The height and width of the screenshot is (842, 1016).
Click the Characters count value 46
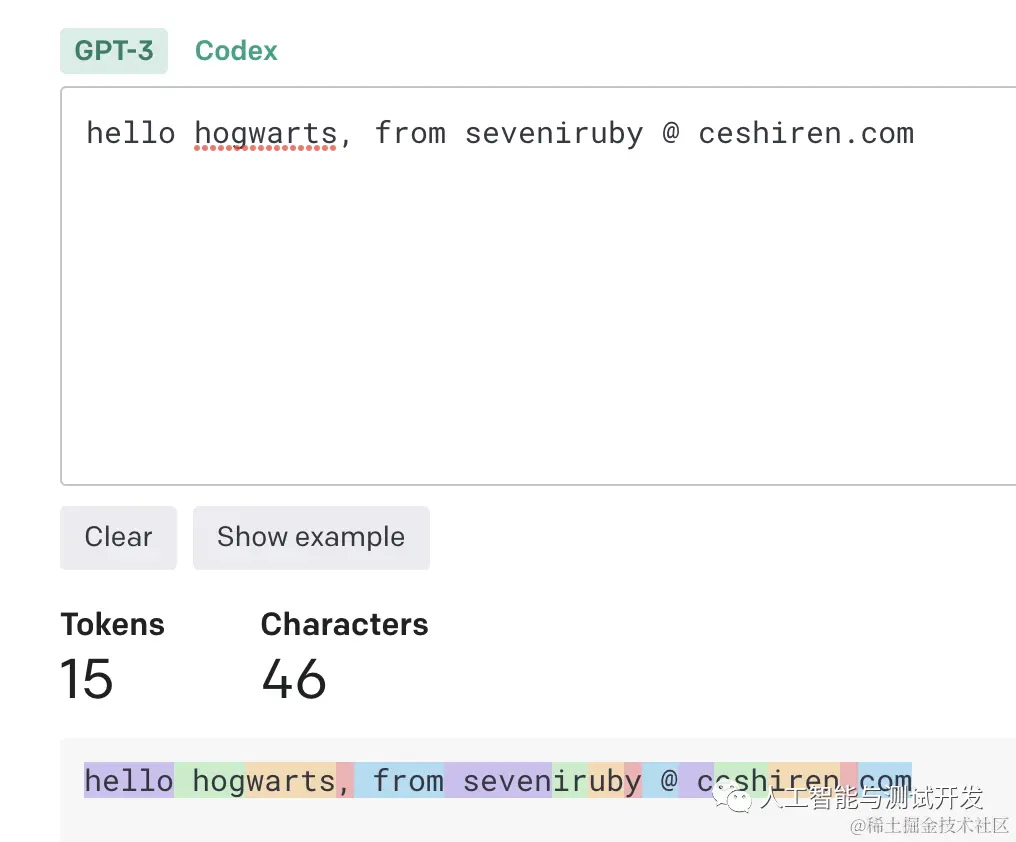294,679
